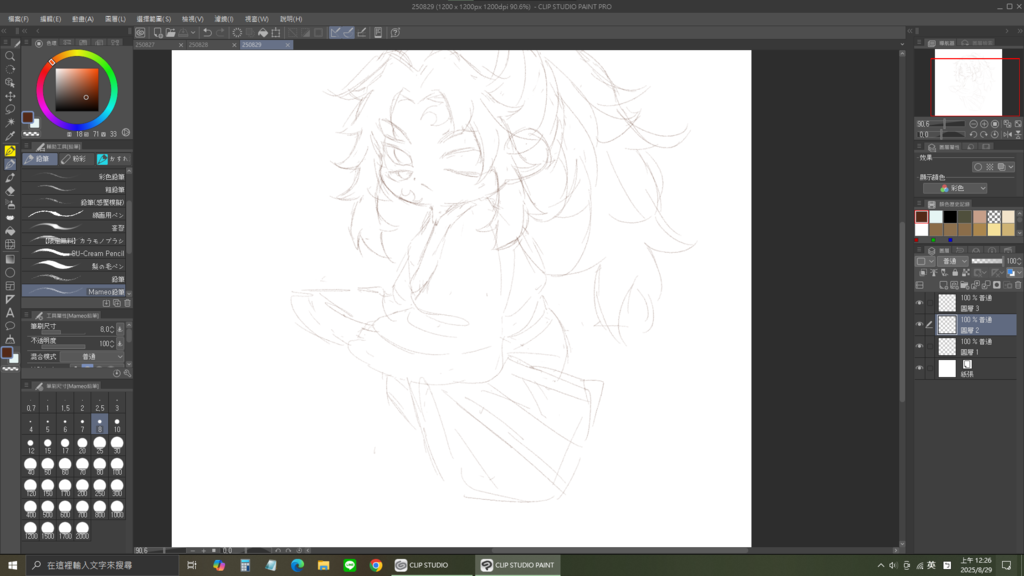The image size is (1024, 576).
Task: Select the Move layer tool
Action: pos(10,96)
